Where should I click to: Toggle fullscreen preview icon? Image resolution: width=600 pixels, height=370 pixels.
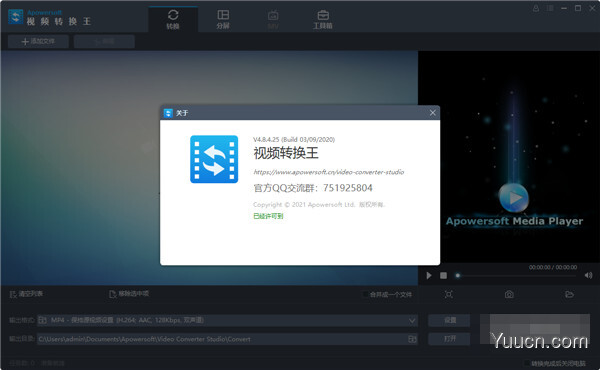point(449,294)
